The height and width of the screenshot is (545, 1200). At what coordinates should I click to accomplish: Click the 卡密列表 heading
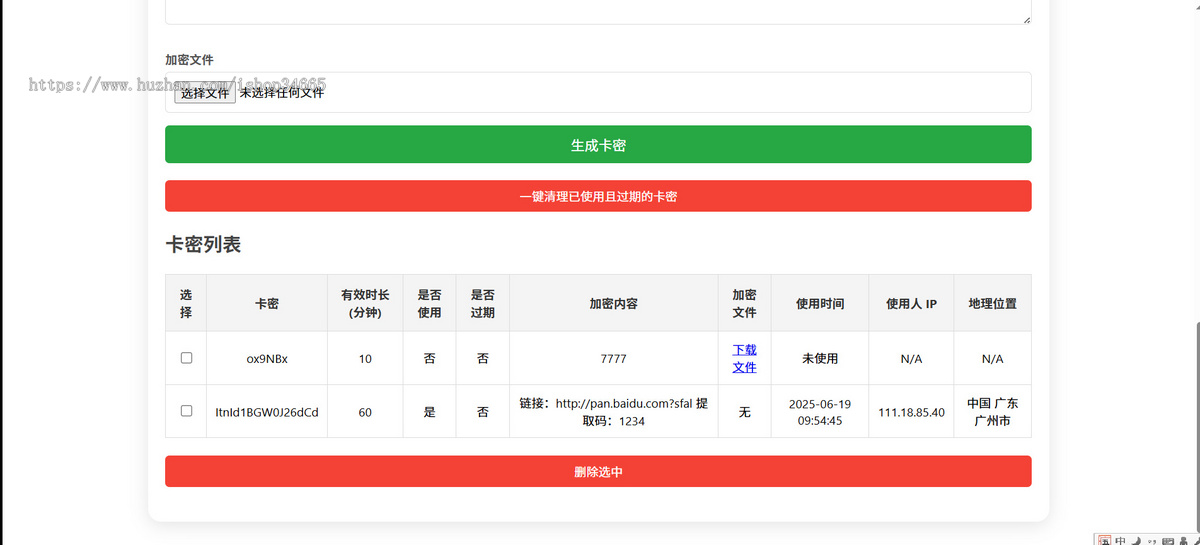203,244
